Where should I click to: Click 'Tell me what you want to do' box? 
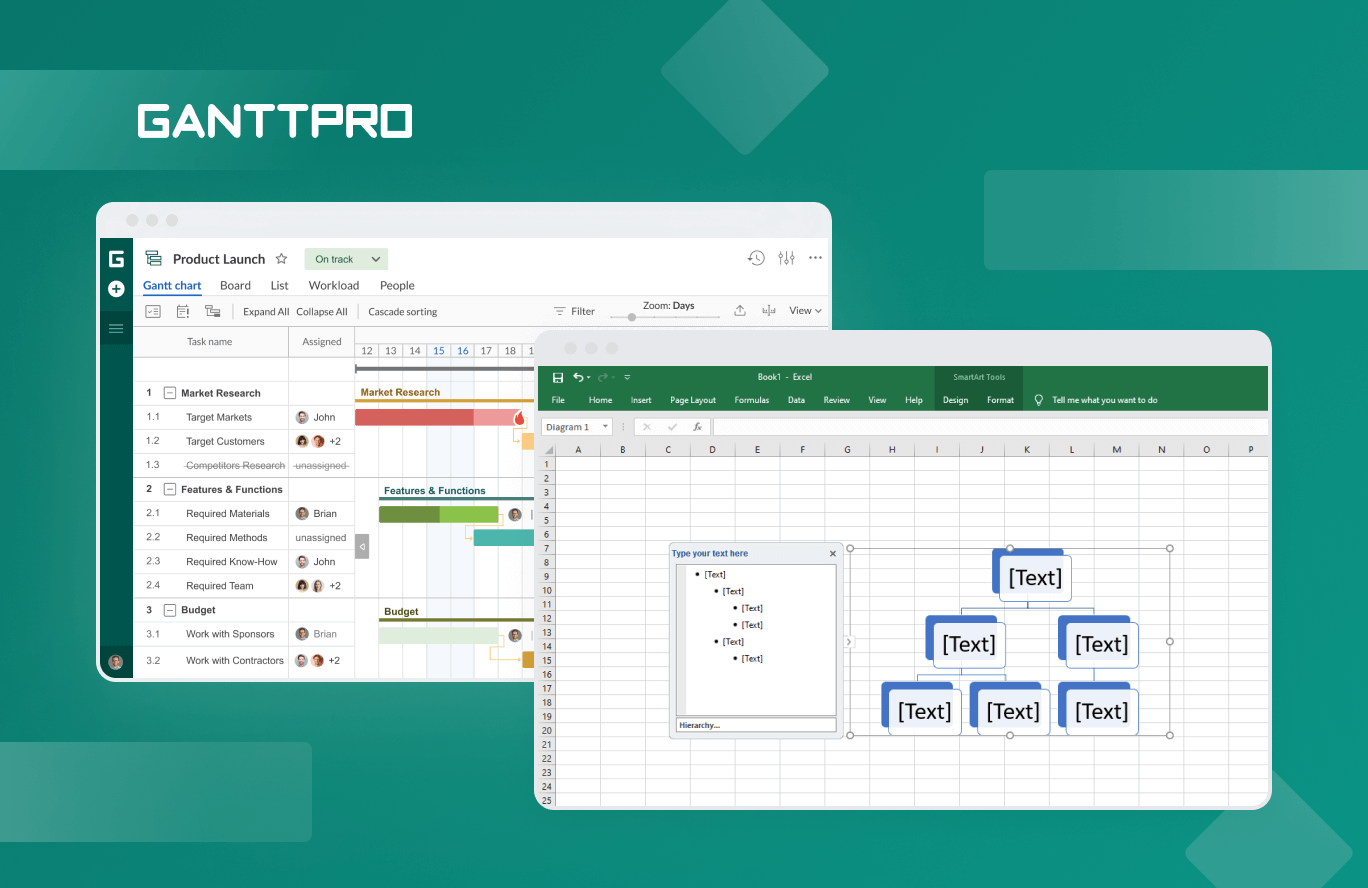[1105, 400]
